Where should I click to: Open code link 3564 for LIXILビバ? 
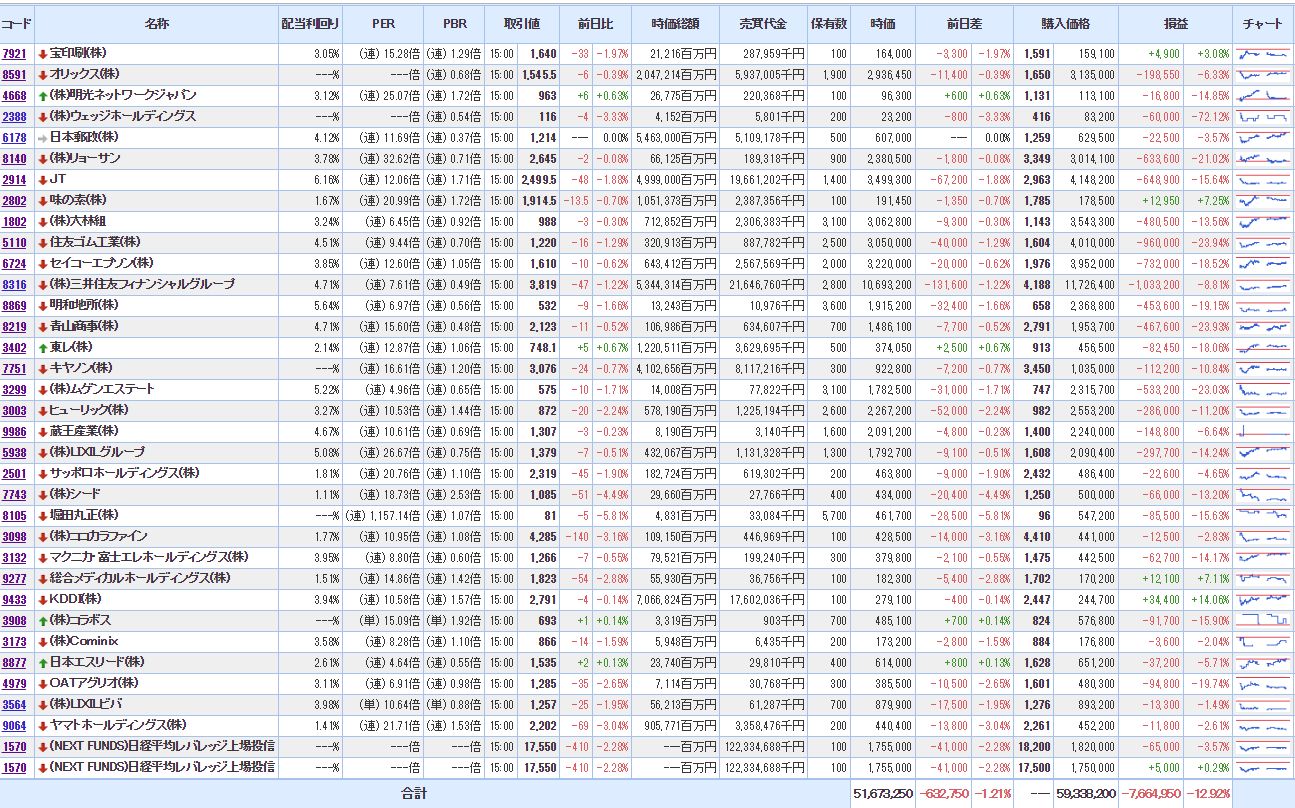15,704
